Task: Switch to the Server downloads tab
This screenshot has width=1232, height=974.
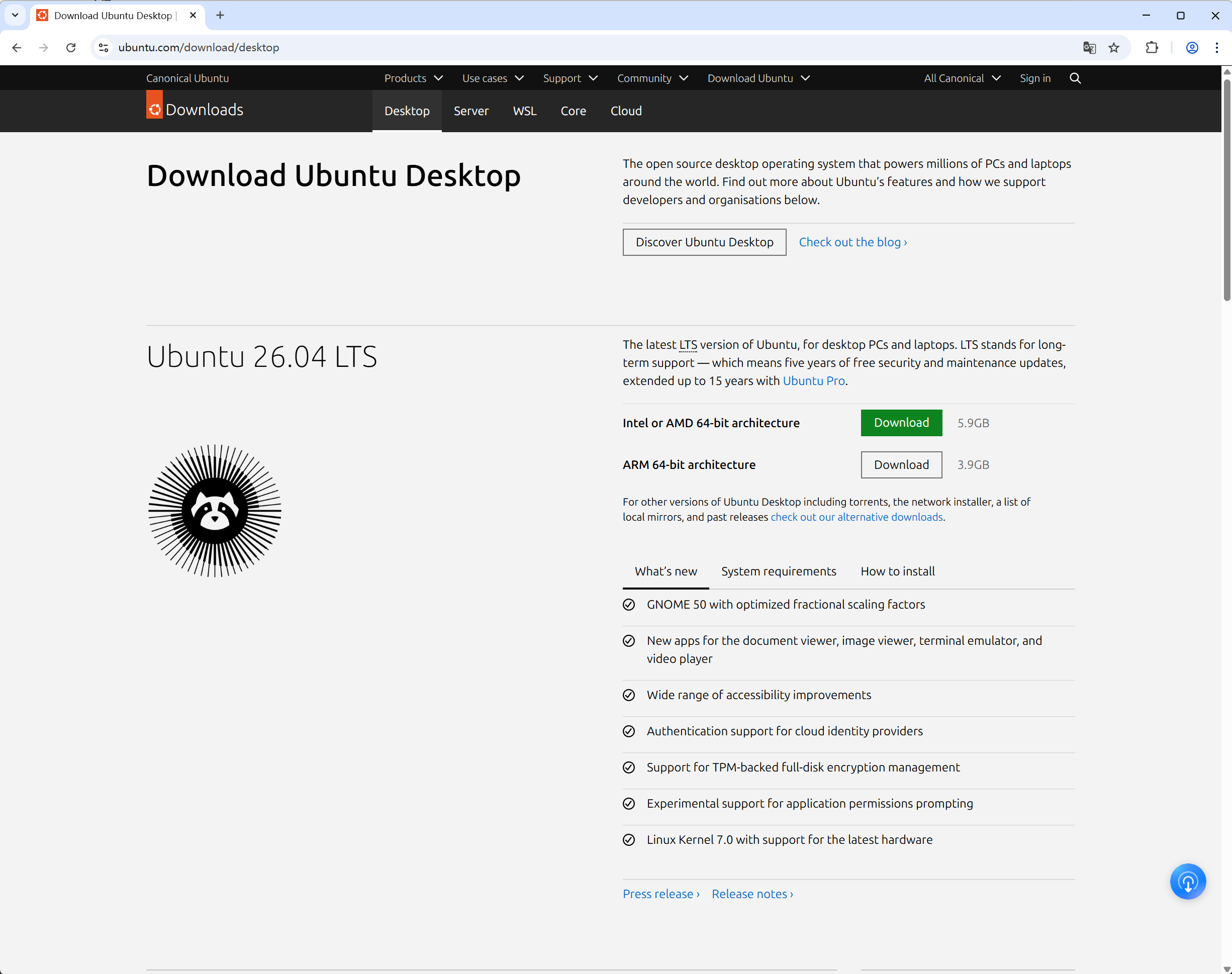Action: (x=470, y=111)
